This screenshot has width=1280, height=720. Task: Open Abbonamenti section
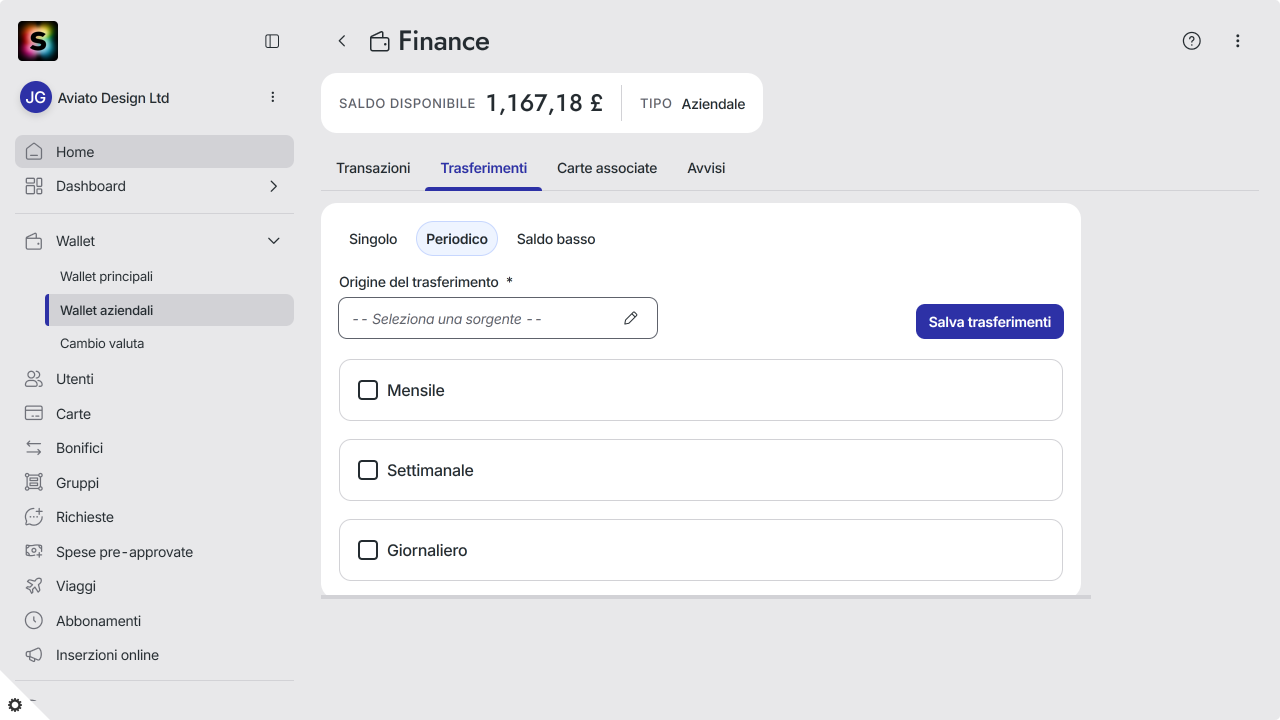(x=154, y=621)
